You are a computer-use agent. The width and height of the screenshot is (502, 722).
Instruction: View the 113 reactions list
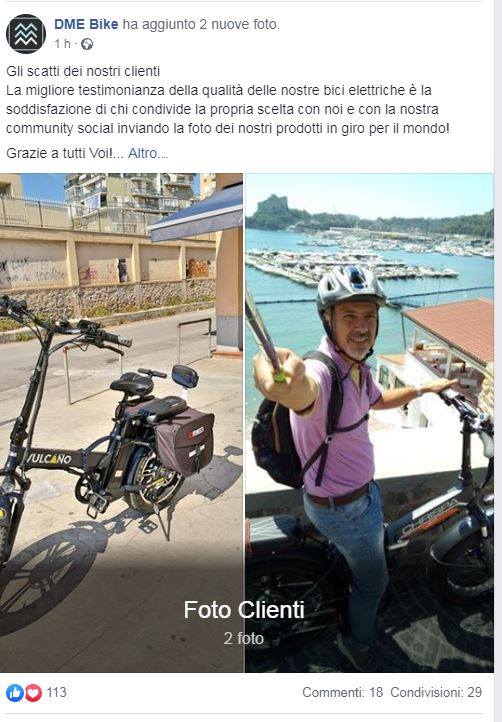57,693
